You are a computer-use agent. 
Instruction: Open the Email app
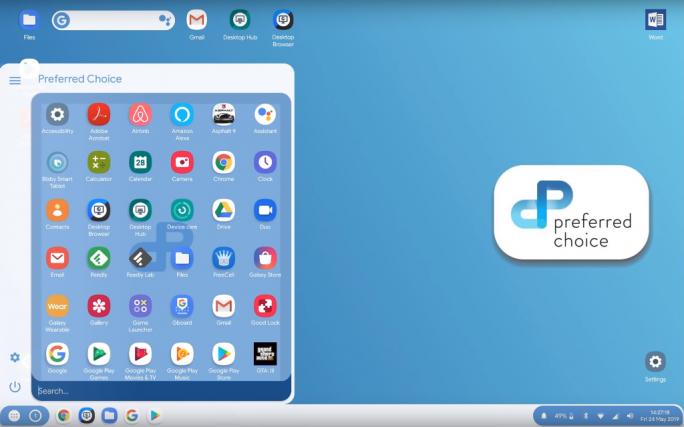pos(57,258)
